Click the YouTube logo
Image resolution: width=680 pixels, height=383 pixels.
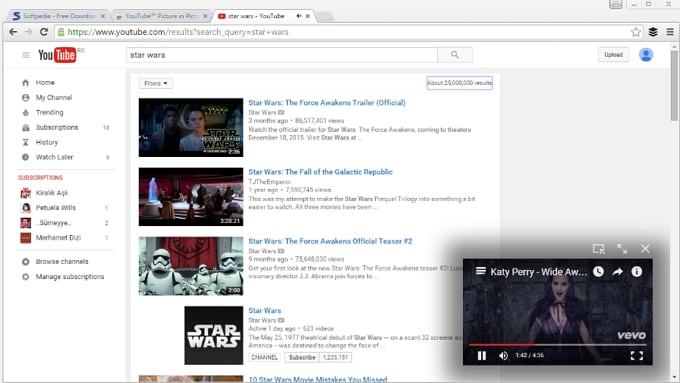pyautogui.click(x=57, y=55)
